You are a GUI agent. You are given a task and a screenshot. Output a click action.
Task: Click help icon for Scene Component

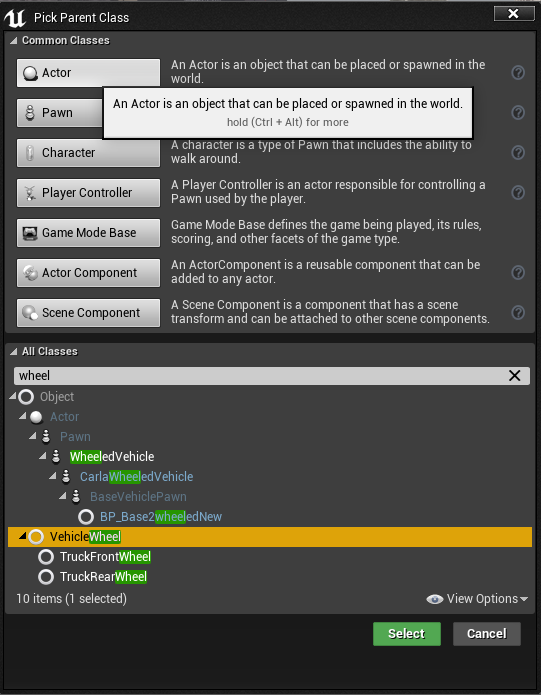(518, 312)
